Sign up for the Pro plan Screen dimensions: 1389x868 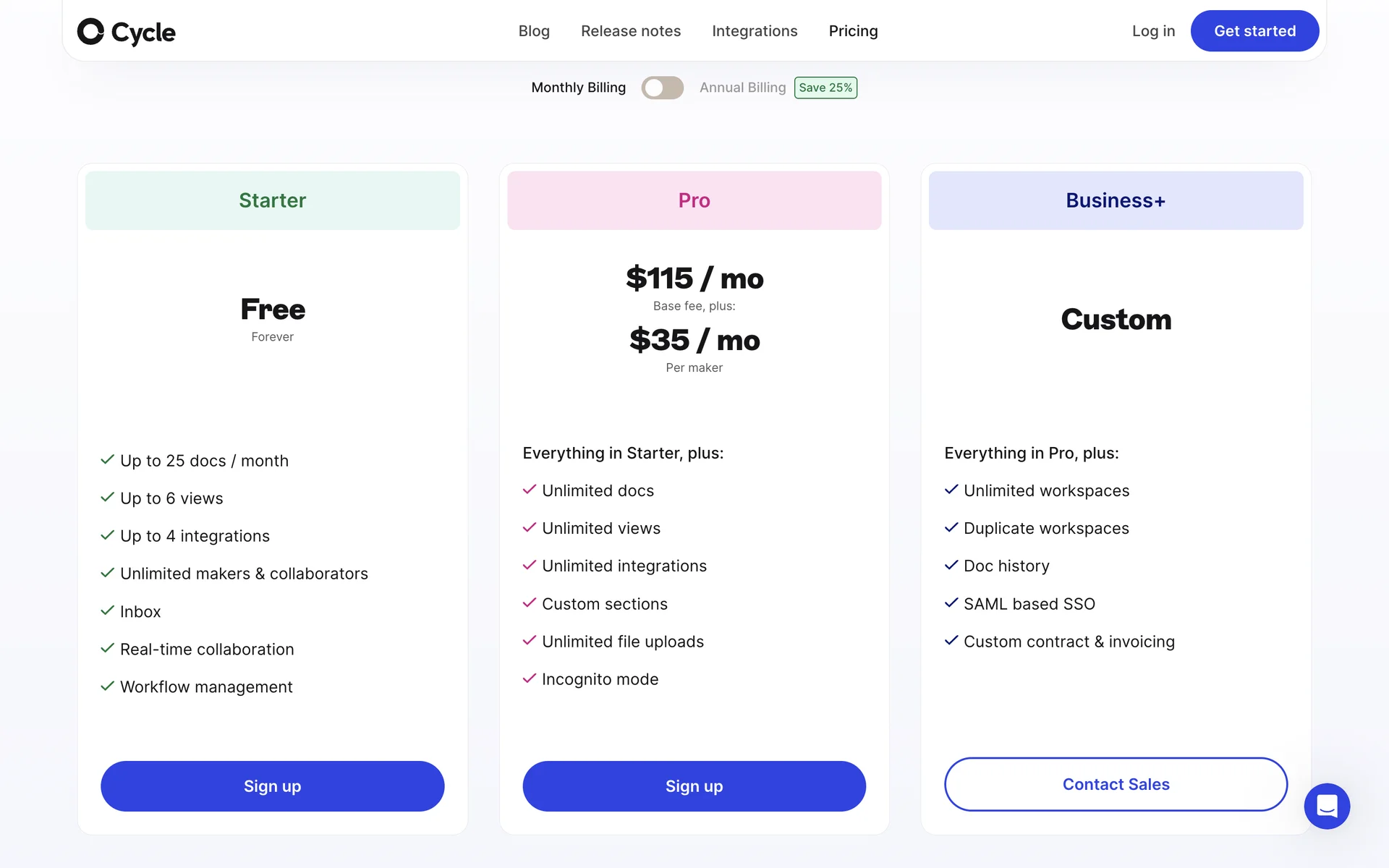coord(694,786)
